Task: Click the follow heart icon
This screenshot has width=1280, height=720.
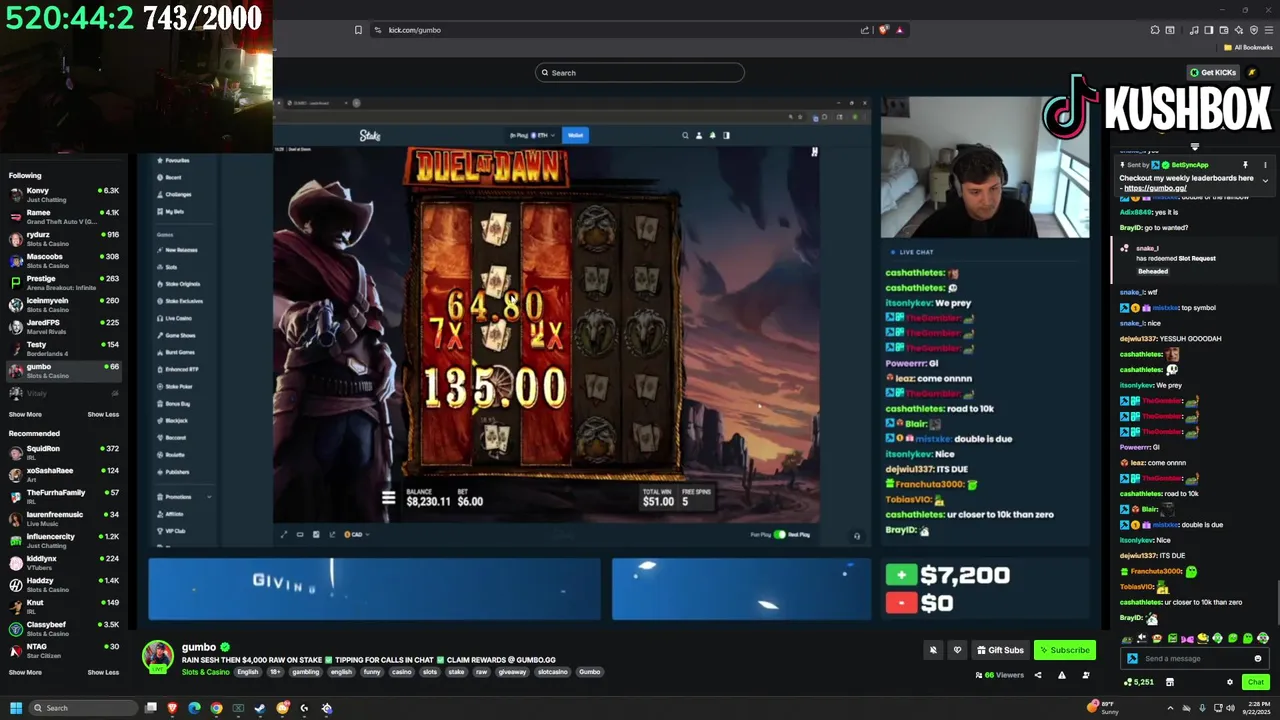Action: coord(957,650)
